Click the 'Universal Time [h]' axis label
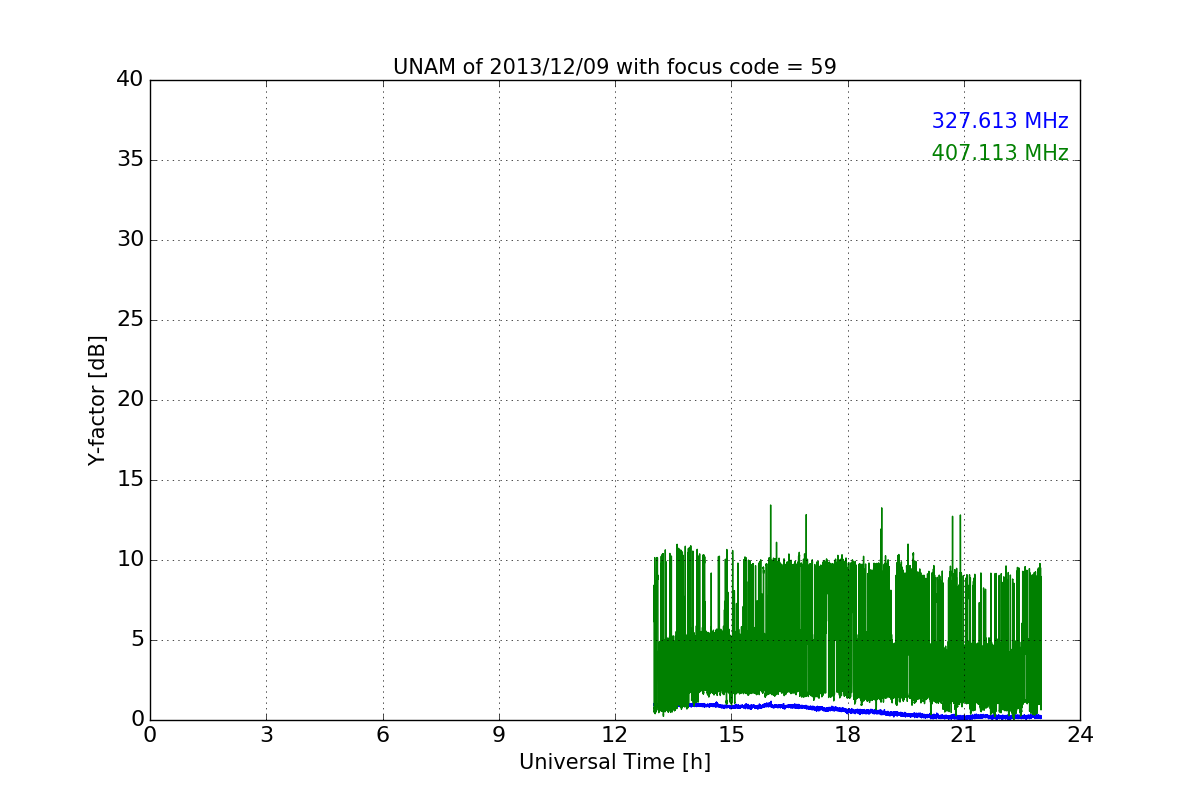 pos(614,762)
